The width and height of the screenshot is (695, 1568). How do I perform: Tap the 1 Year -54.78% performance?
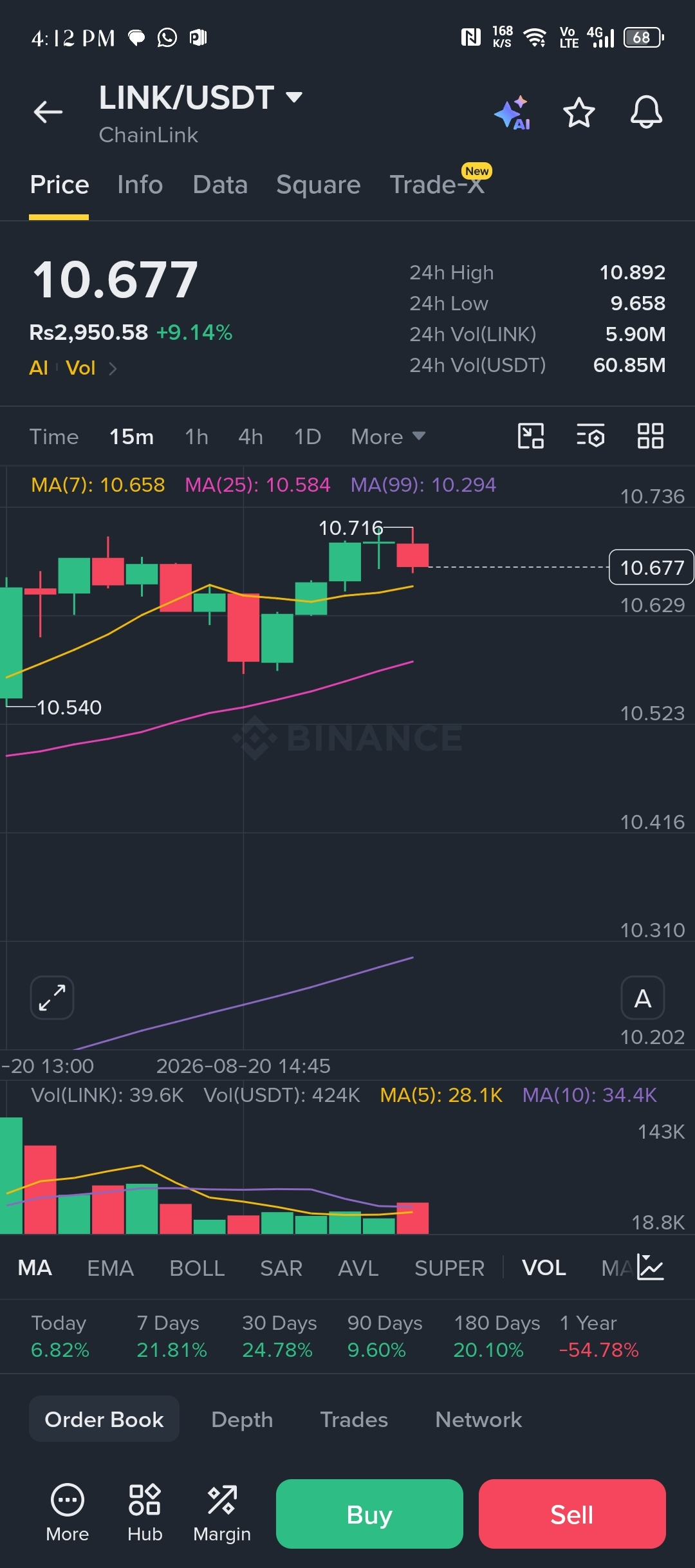click(599, 1336)
